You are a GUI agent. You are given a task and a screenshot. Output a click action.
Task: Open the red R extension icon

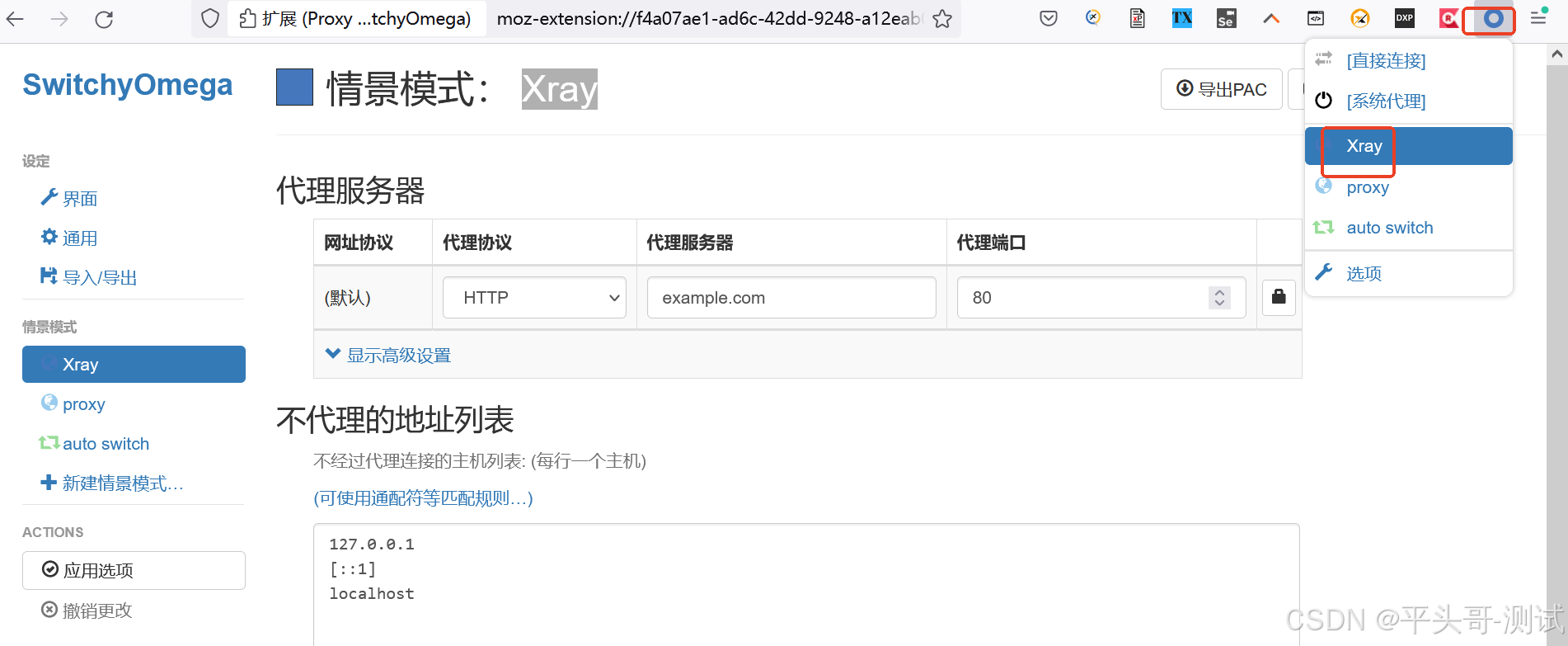[1448, 18]
